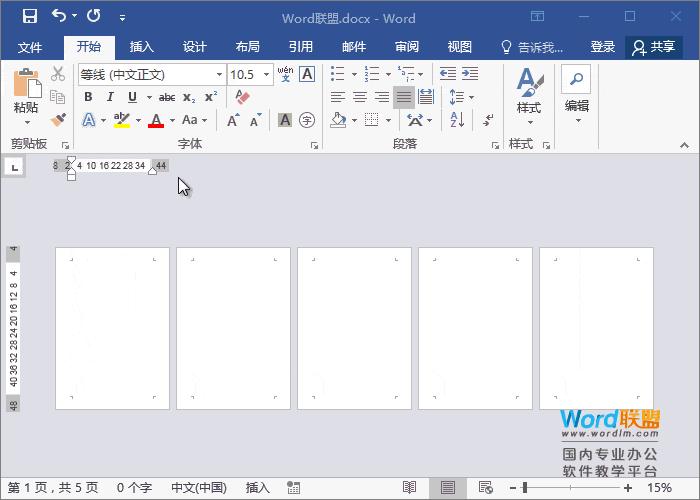Click the Save icon in quick access toolbar
This screenshot has height=500, width=700.
click(30, 17)
